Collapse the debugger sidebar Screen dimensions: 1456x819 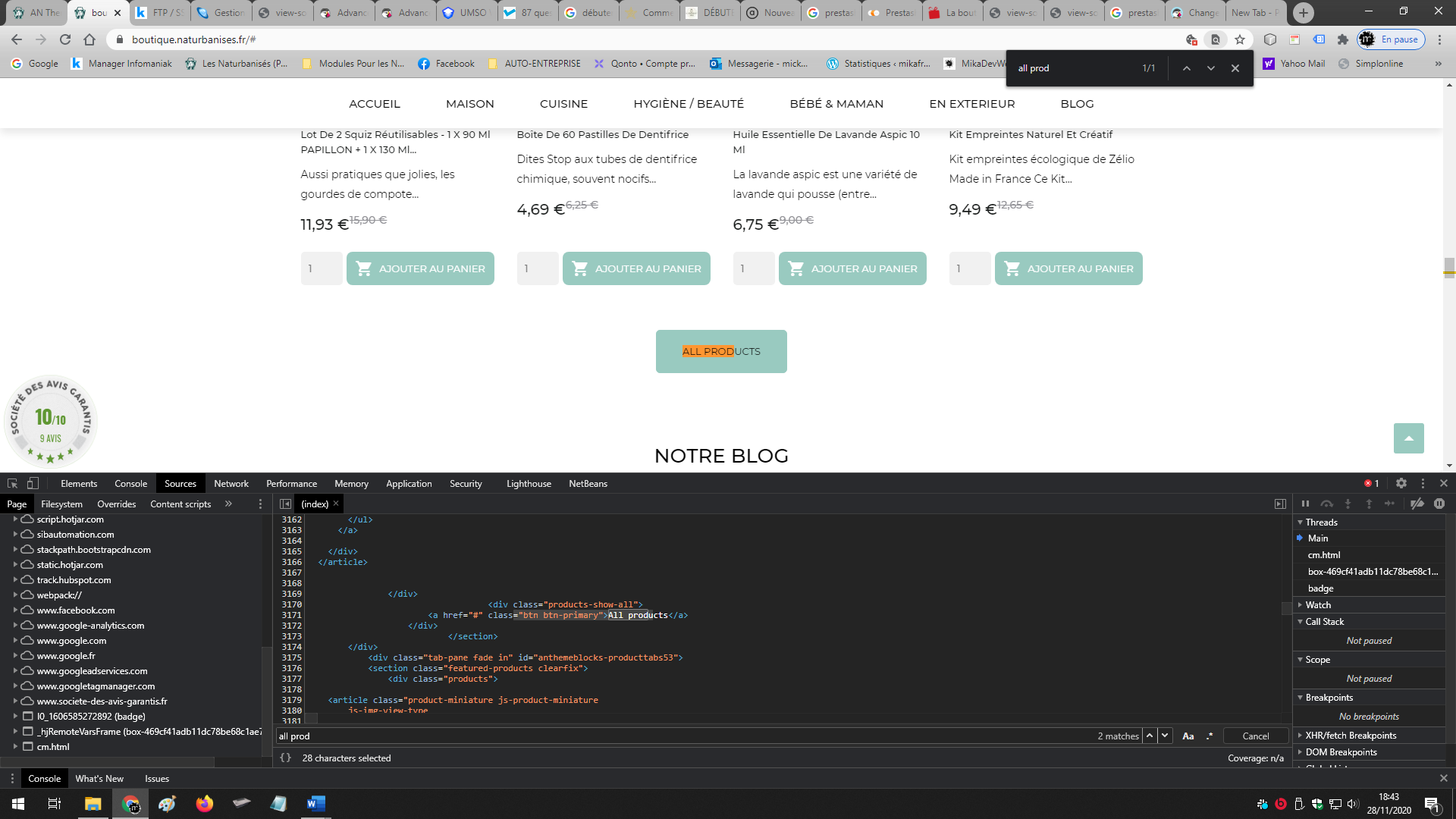pos(1280,504)
